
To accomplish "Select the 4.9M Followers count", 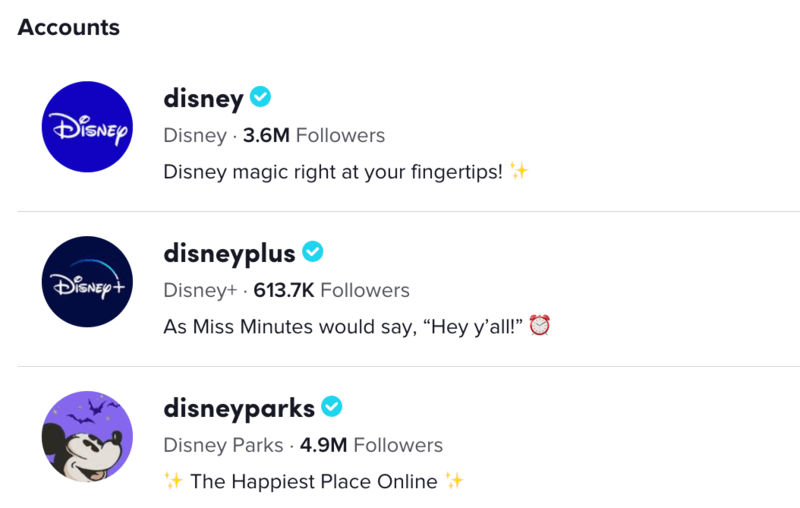I will 371,445.
